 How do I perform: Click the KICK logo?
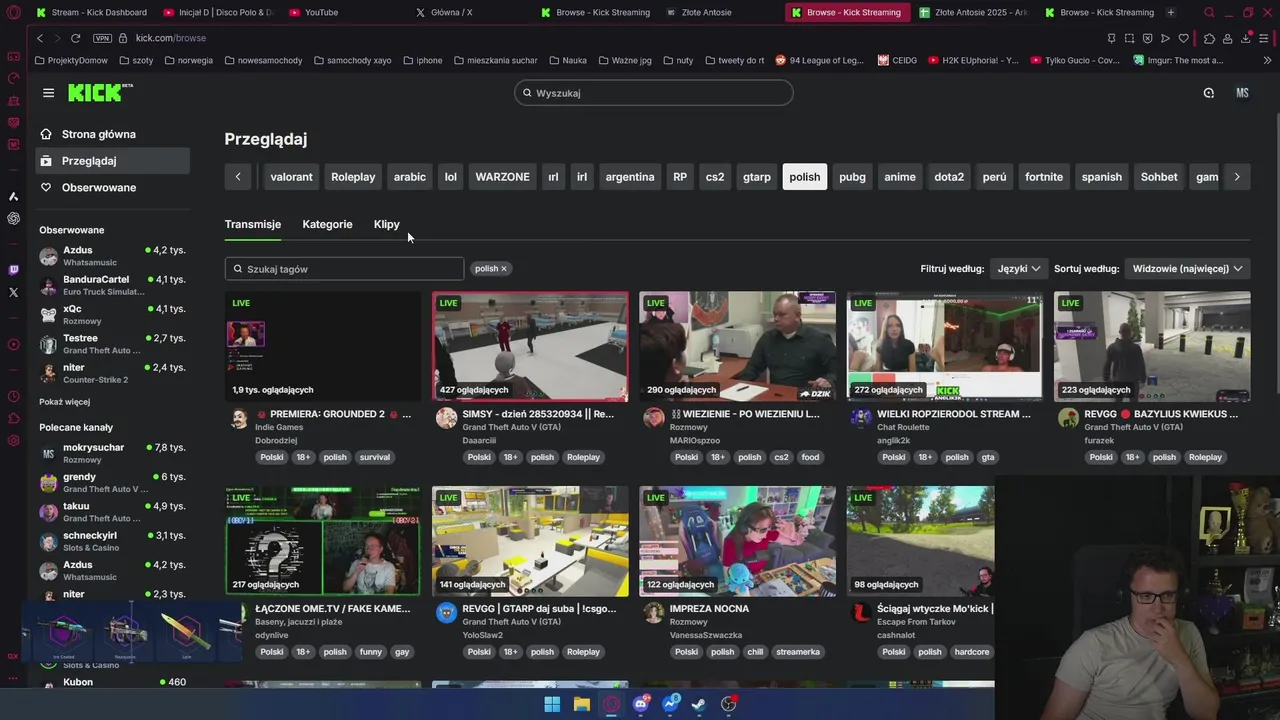click(x=100, y=93)
